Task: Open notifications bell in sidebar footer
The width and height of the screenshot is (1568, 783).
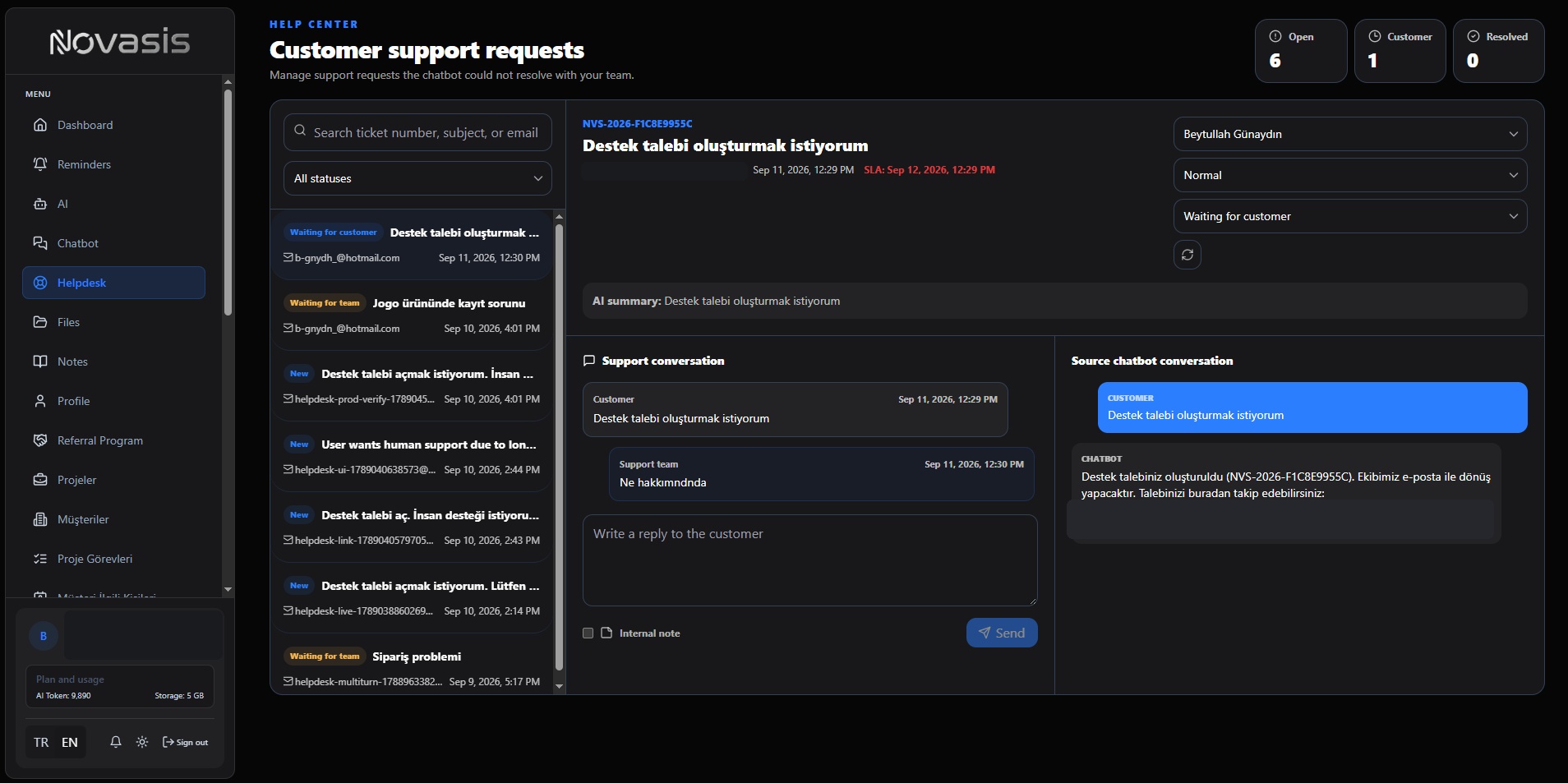Action: point(116,742)
